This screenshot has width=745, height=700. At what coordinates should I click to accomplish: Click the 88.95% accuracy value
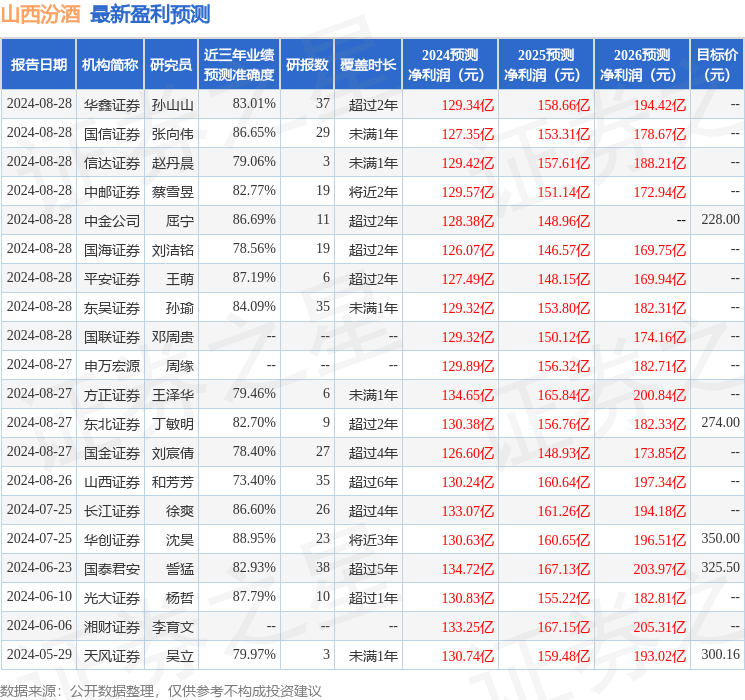[x=254, y=538]
